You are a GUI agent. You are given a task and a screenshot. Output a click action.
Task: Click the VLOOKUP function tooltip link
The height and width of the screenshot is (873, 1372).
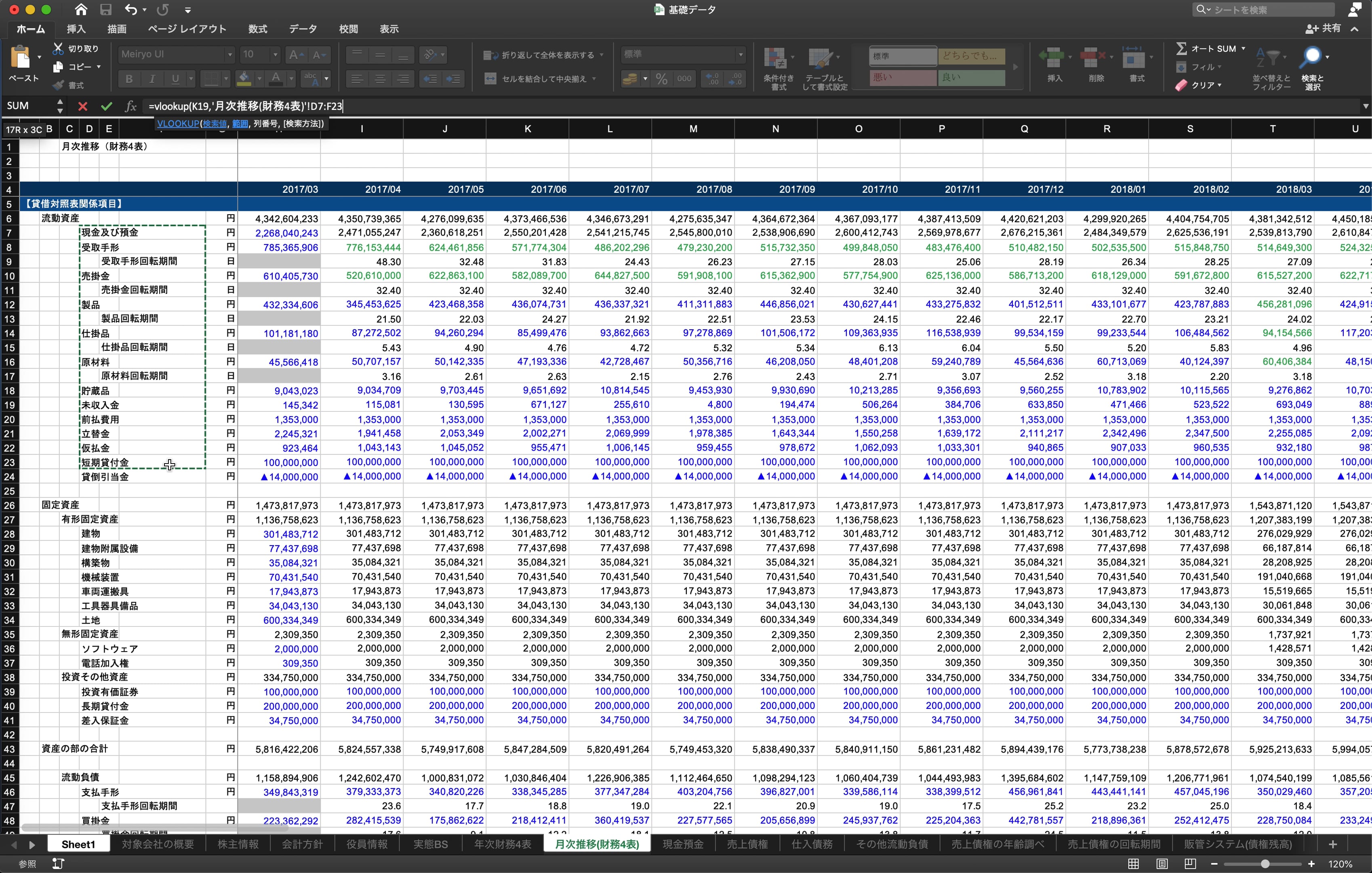click(178, 124)
